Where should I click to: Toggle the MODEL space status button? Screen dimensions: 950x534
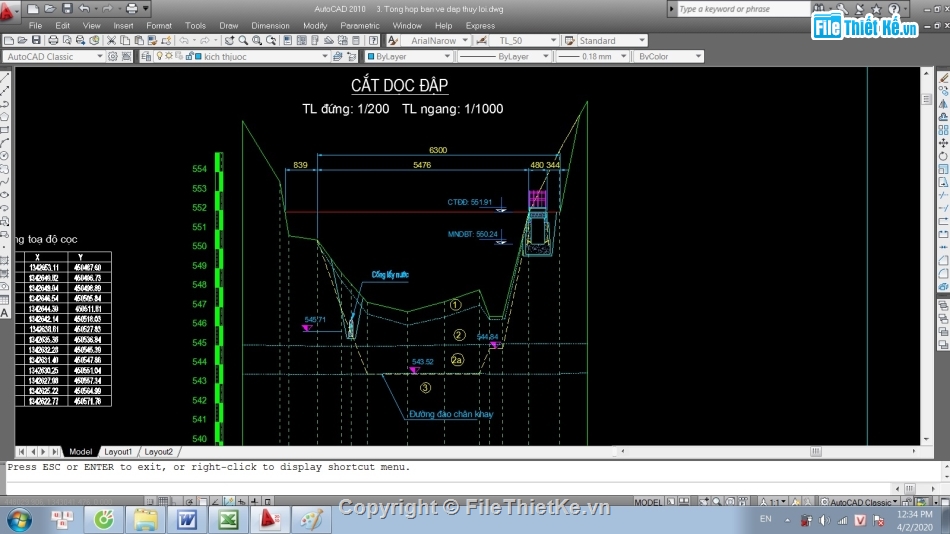pyautogui.click(x=648, y=502)
